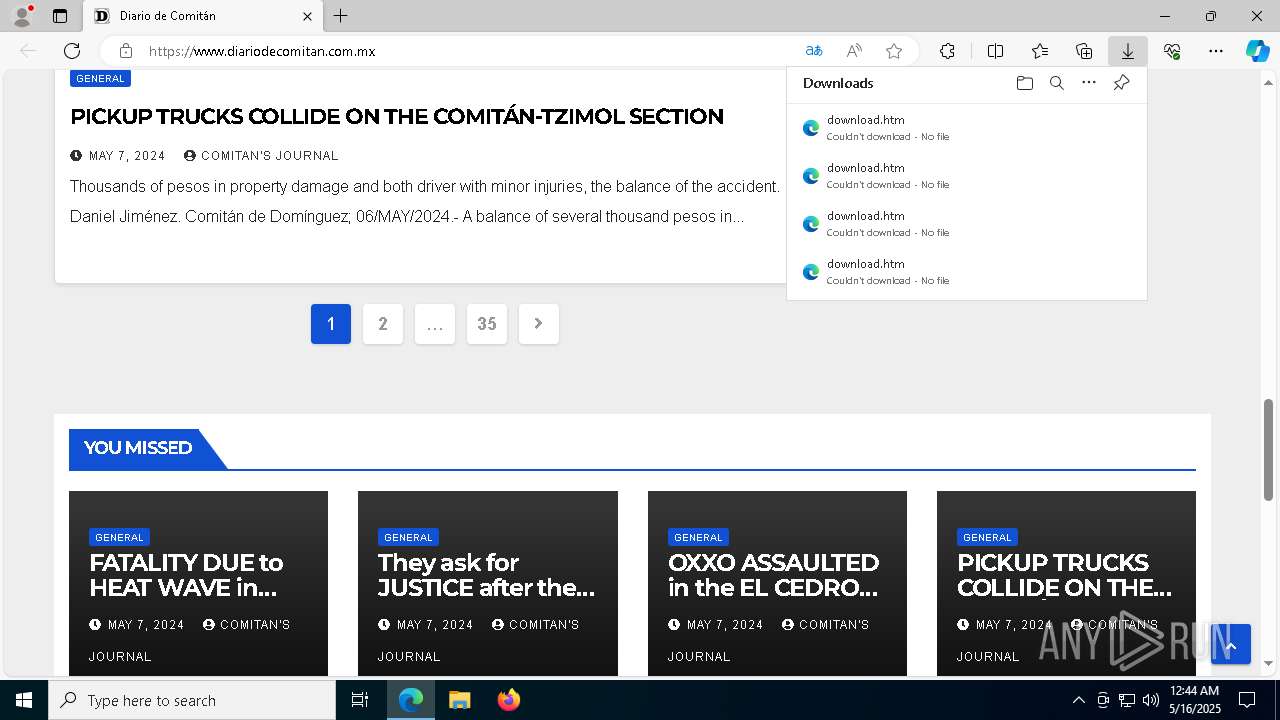
Task: Select the fourth download.htm entry
Action: pyautogui.click(x=966, y=272)
